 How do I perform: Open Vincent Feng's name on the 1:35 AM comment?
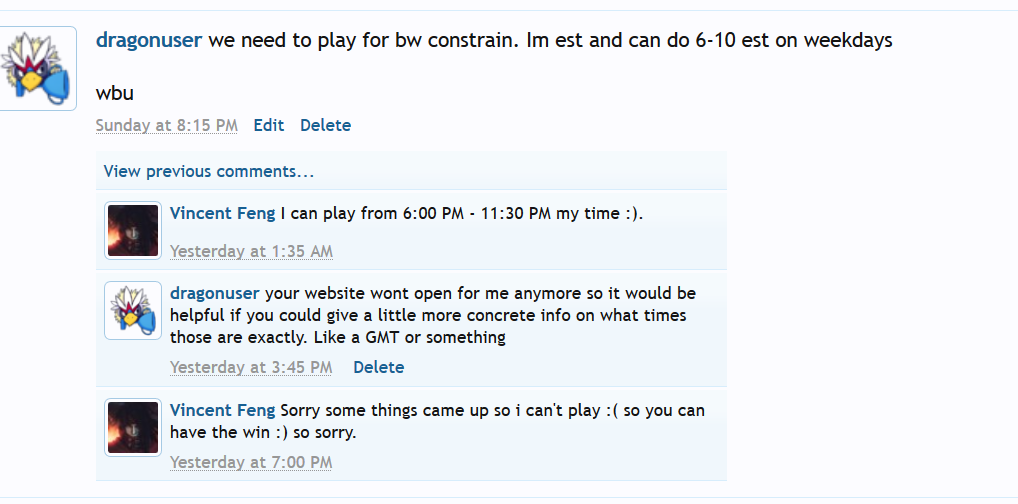click(223, 214)
